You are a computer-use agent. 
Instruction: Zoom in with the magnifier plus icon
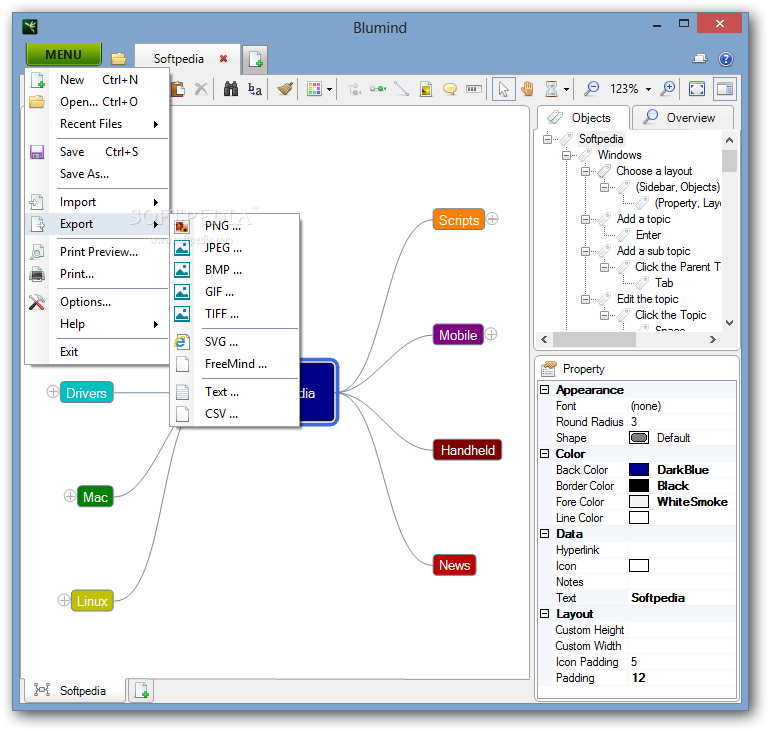click(x=667, y=89)
